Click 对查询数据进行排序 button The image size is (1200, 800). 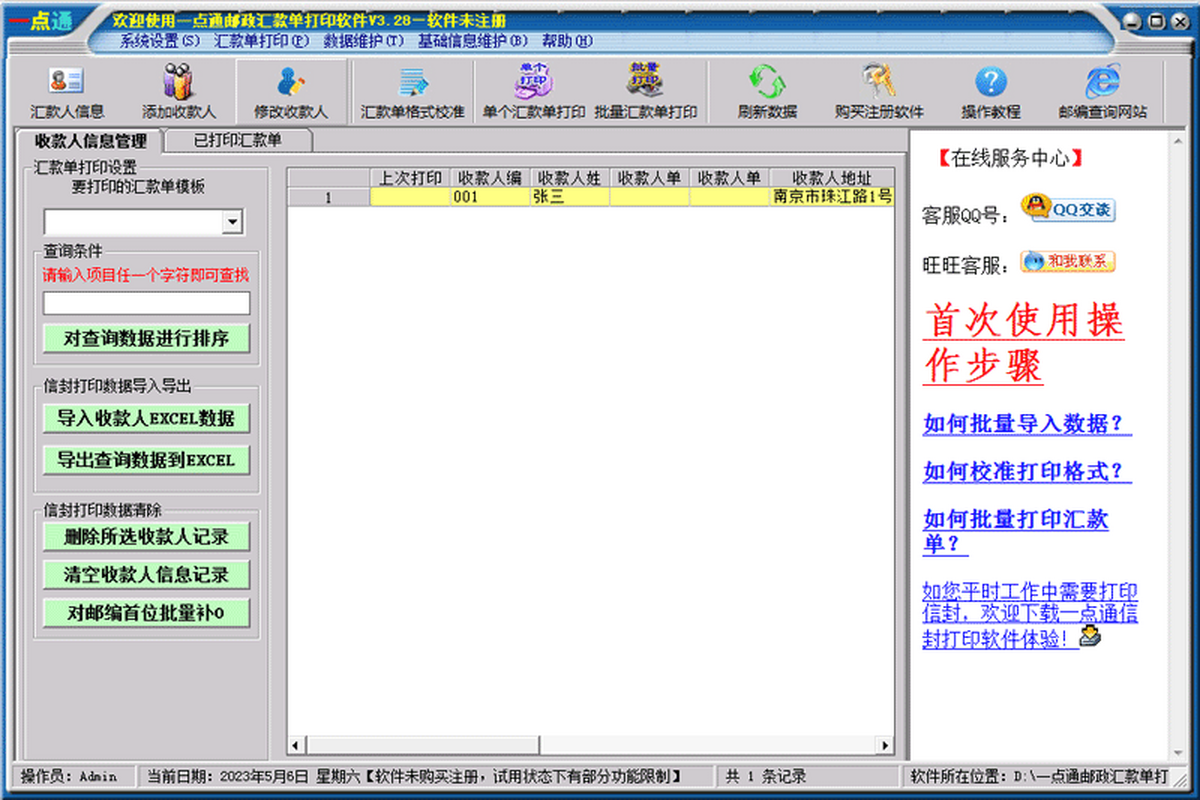tap(146, 339)
